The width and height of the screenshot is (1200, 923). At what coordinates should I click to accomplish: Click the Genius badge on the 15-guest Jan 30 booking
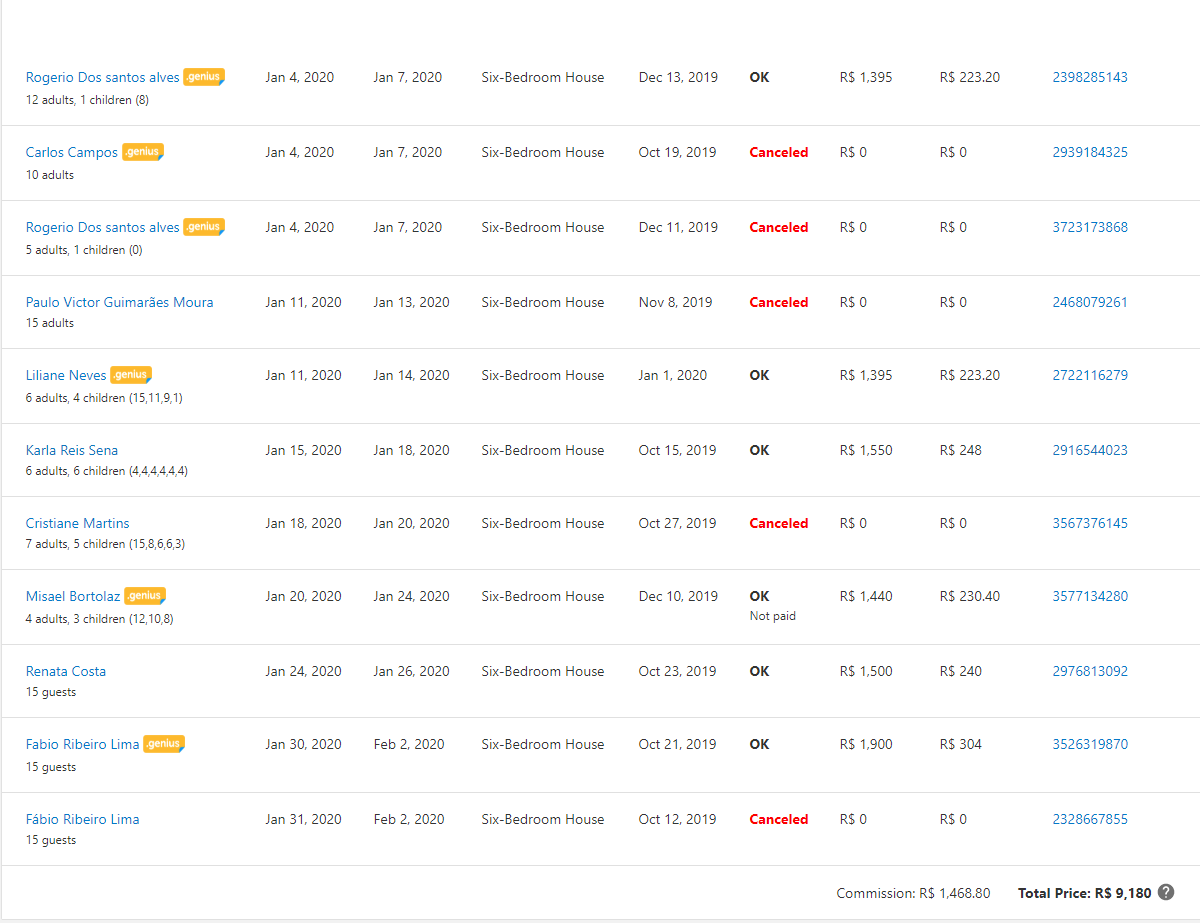pyautogui.click(x=164, y=744)
